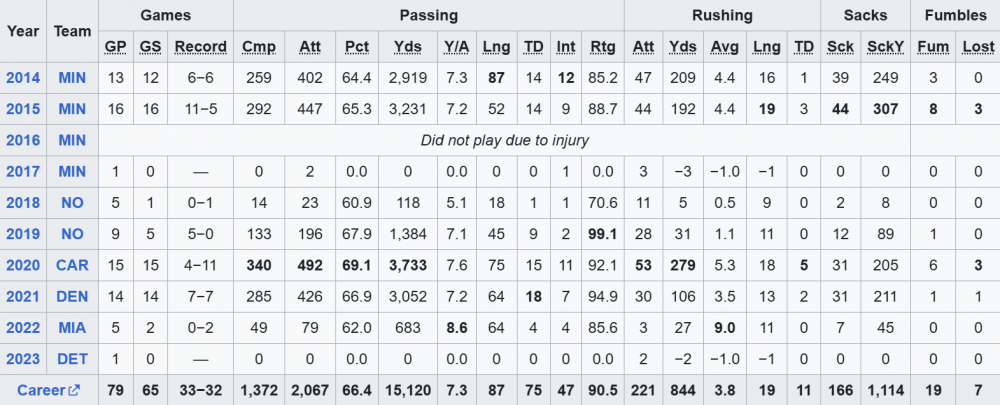This screenshot has height=405, width=1000.
Task: Go to the 2015 season page
Action: (x=23, y=109)
